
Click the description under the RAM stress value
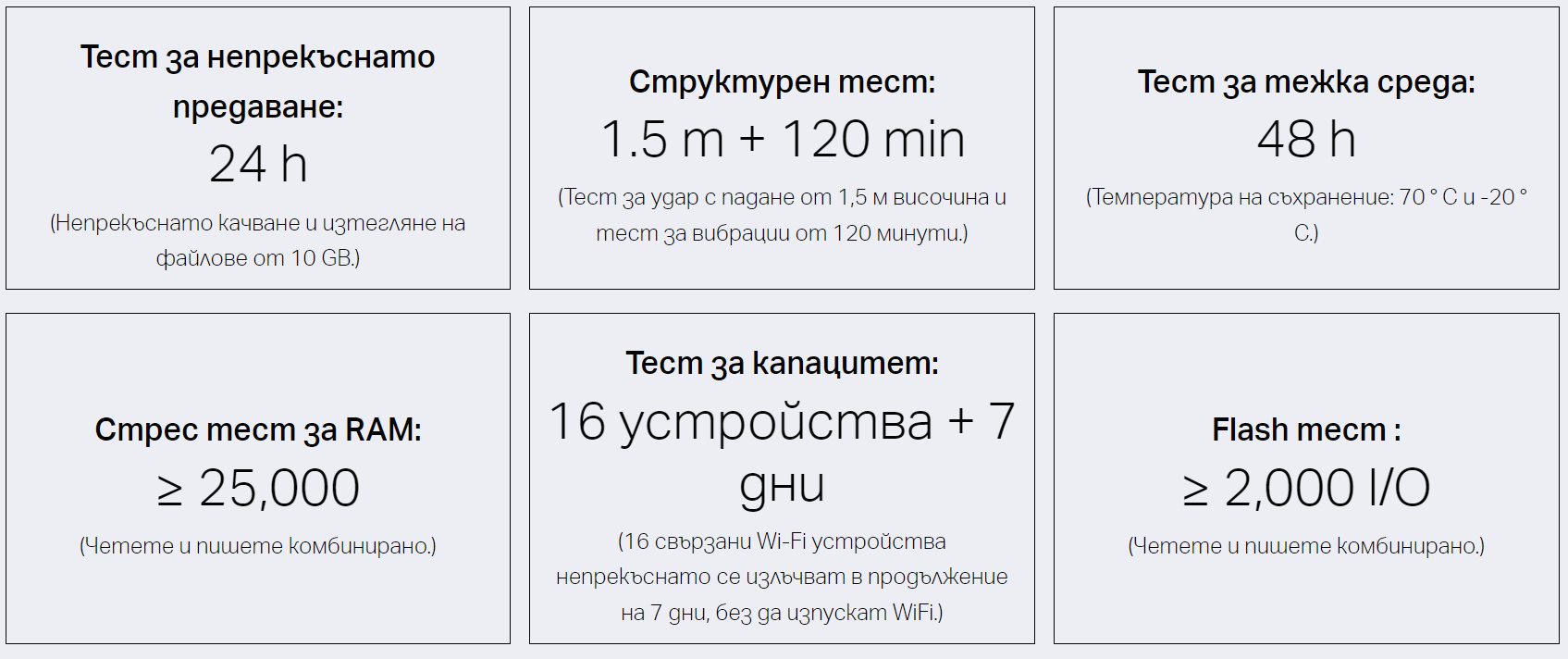click(258, 546)
